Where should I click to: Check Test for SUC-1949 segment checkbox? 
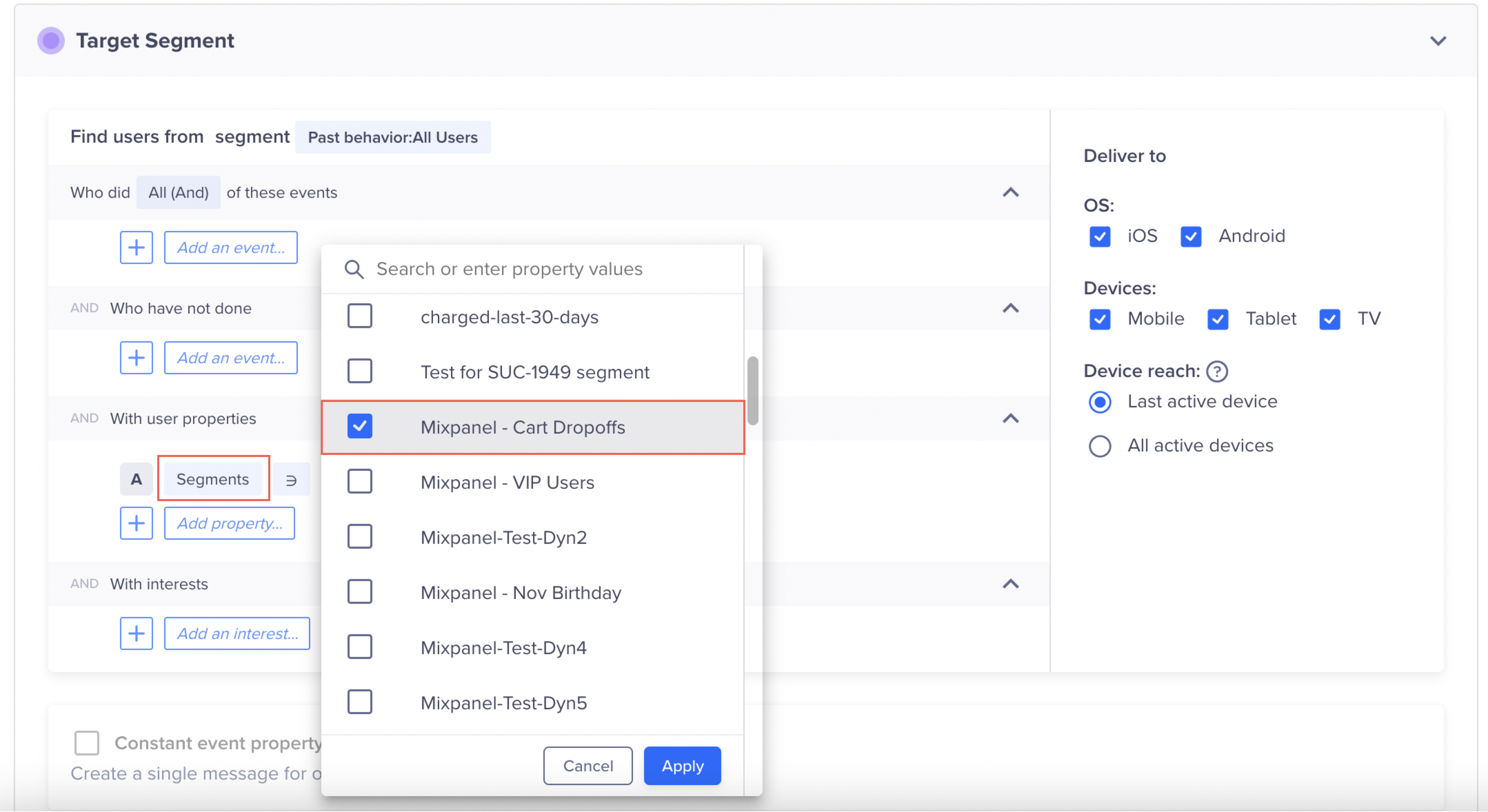(360, 371)
